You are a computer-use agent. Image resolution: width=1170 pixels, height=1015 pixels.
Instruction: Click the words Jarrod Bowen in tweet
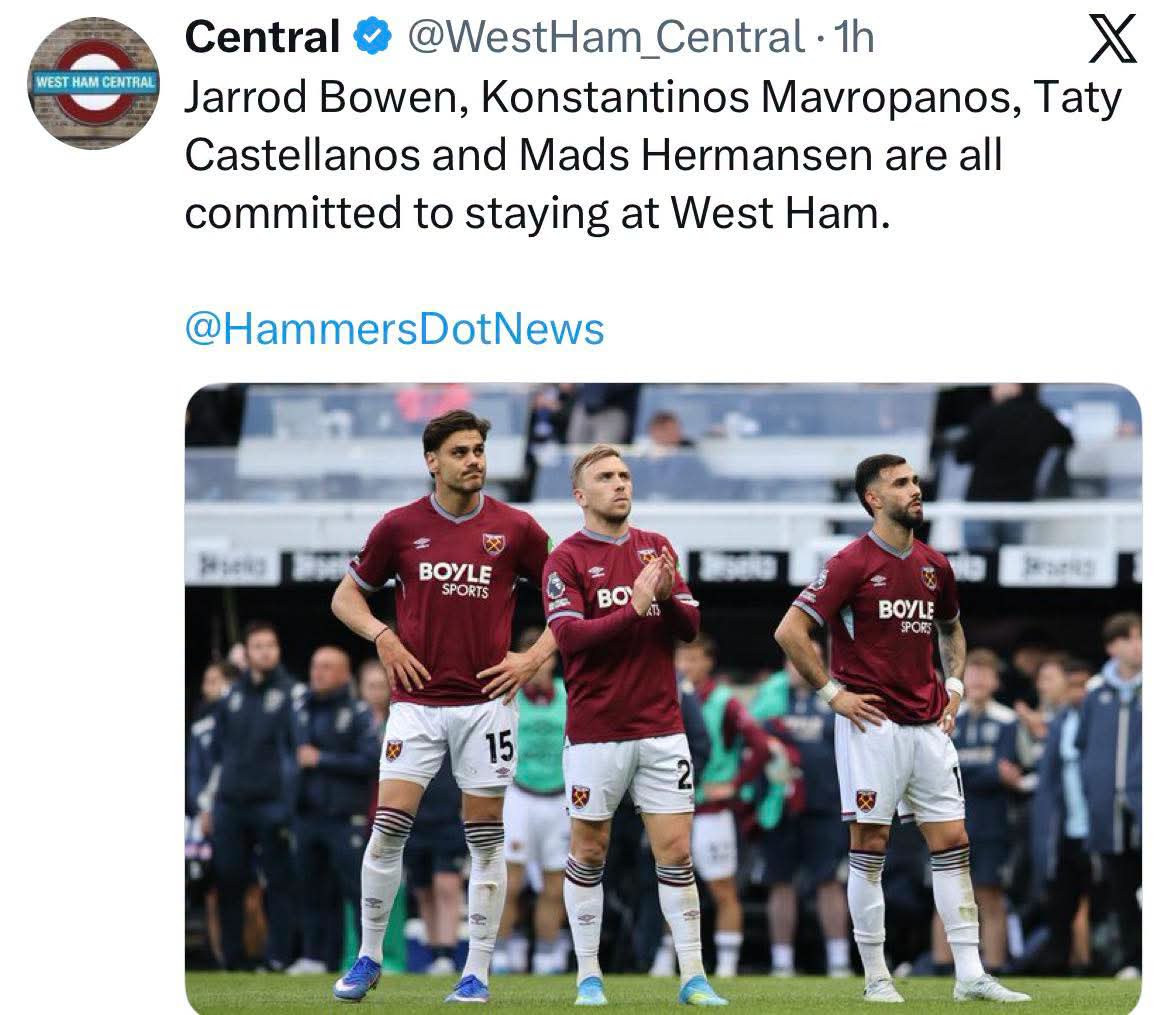click(x=327, y=97)
